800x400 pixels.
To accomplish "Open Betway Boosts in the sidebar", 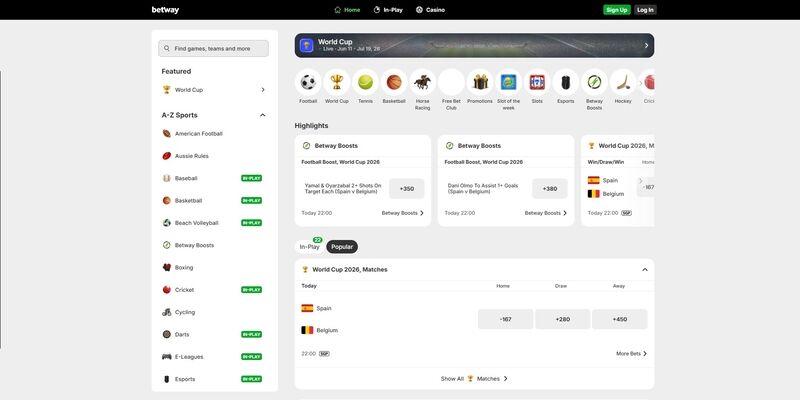I will click(214, 245).
